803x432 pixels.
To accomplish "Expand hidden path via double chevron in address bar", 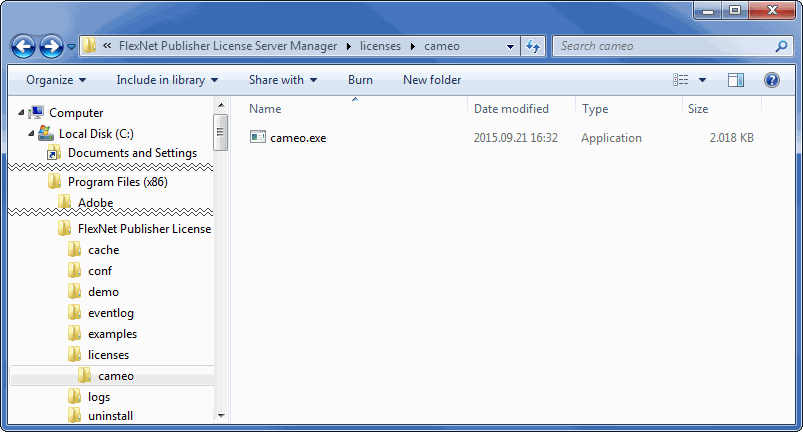I will 107,46.
